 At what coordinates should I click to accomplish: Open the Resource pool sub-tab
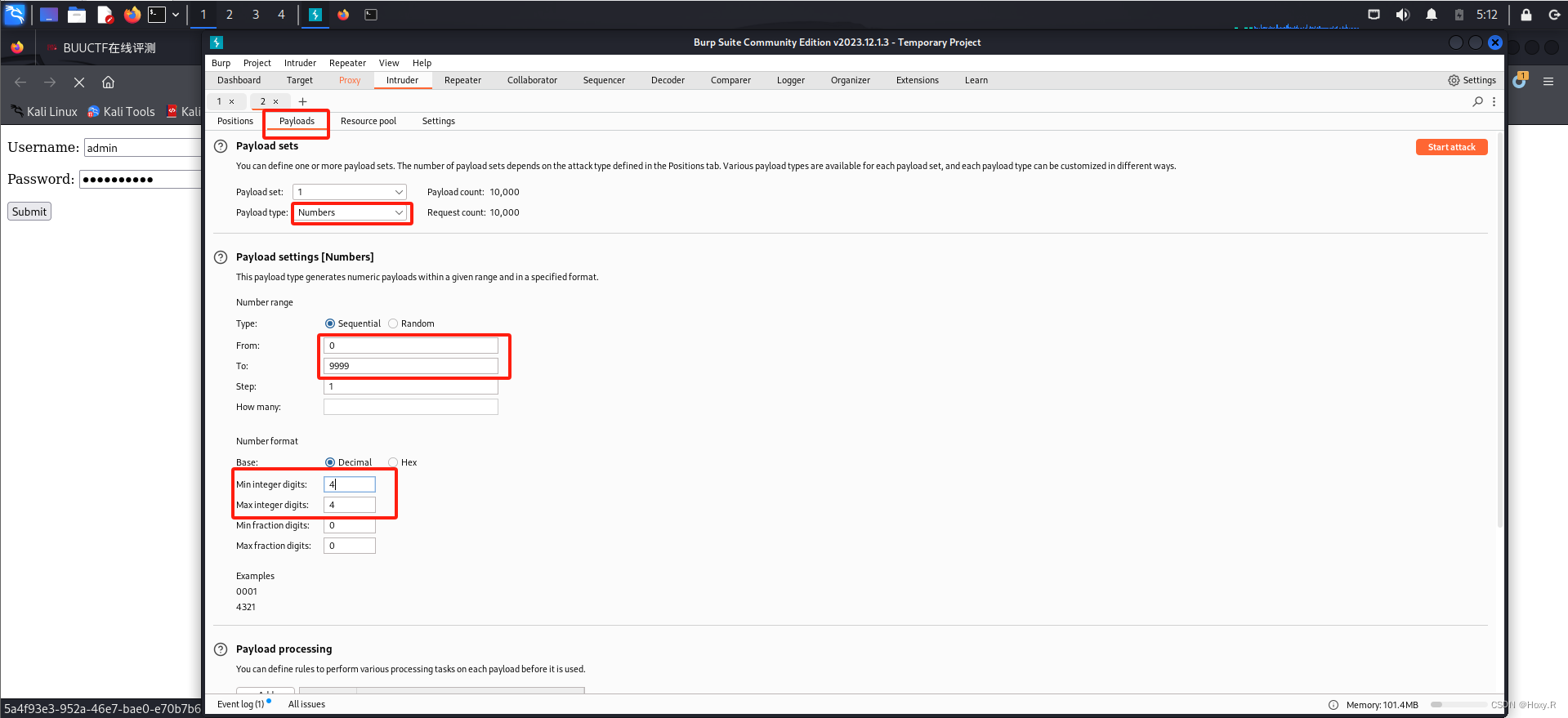(x=369, y=121)
